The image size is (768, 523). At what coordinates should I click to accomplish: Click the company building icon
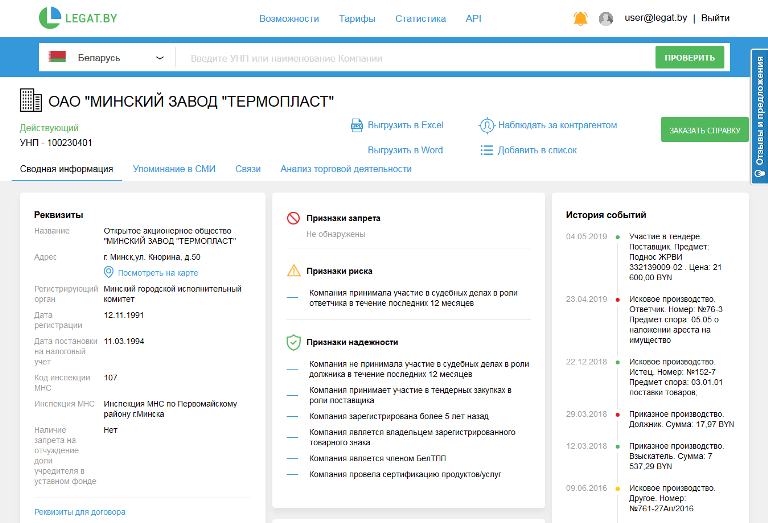pos(31,100)
